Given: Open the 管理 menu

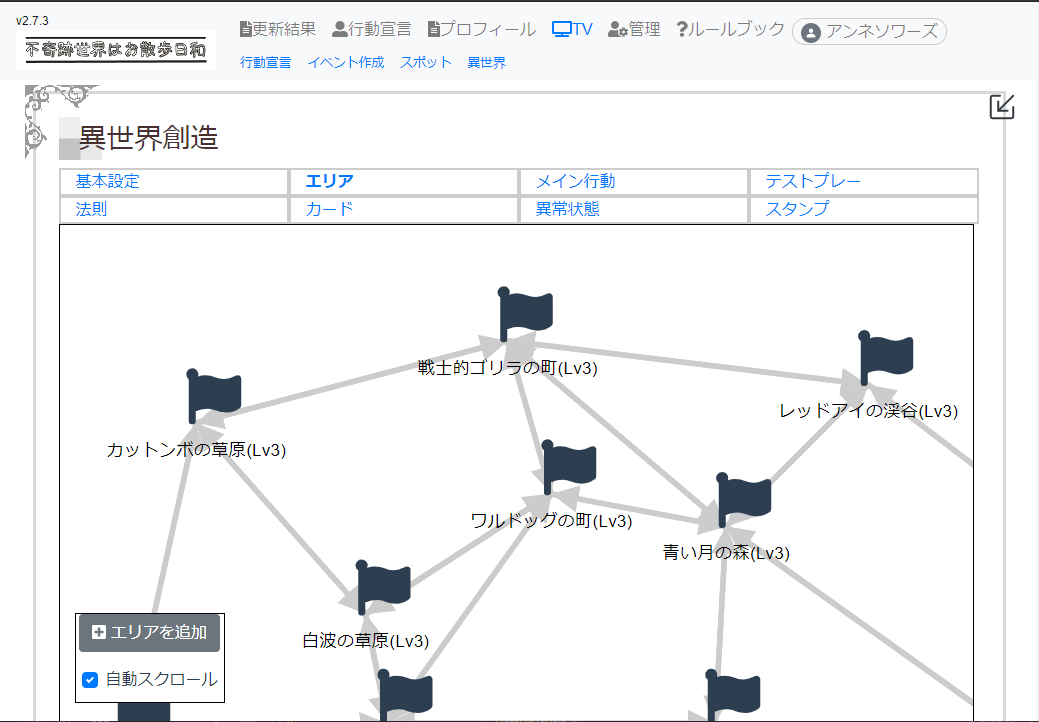Looking at the screenshot, I should (x=634, y=29).
